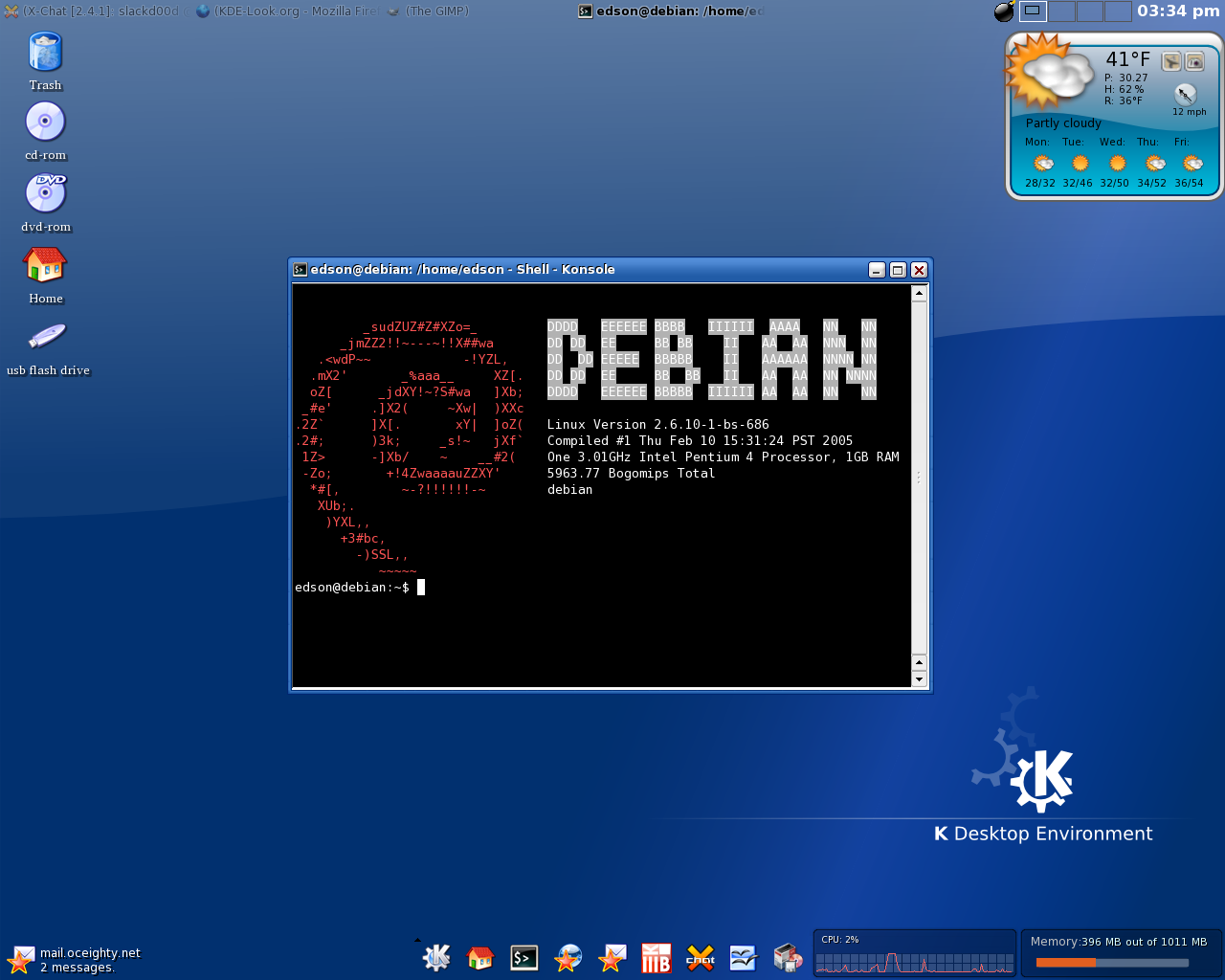The width and height of the screenshot is (1225, 980).
Task: Click the Konsole scrollbar up arrow at the top
Action: click(919, 293)
